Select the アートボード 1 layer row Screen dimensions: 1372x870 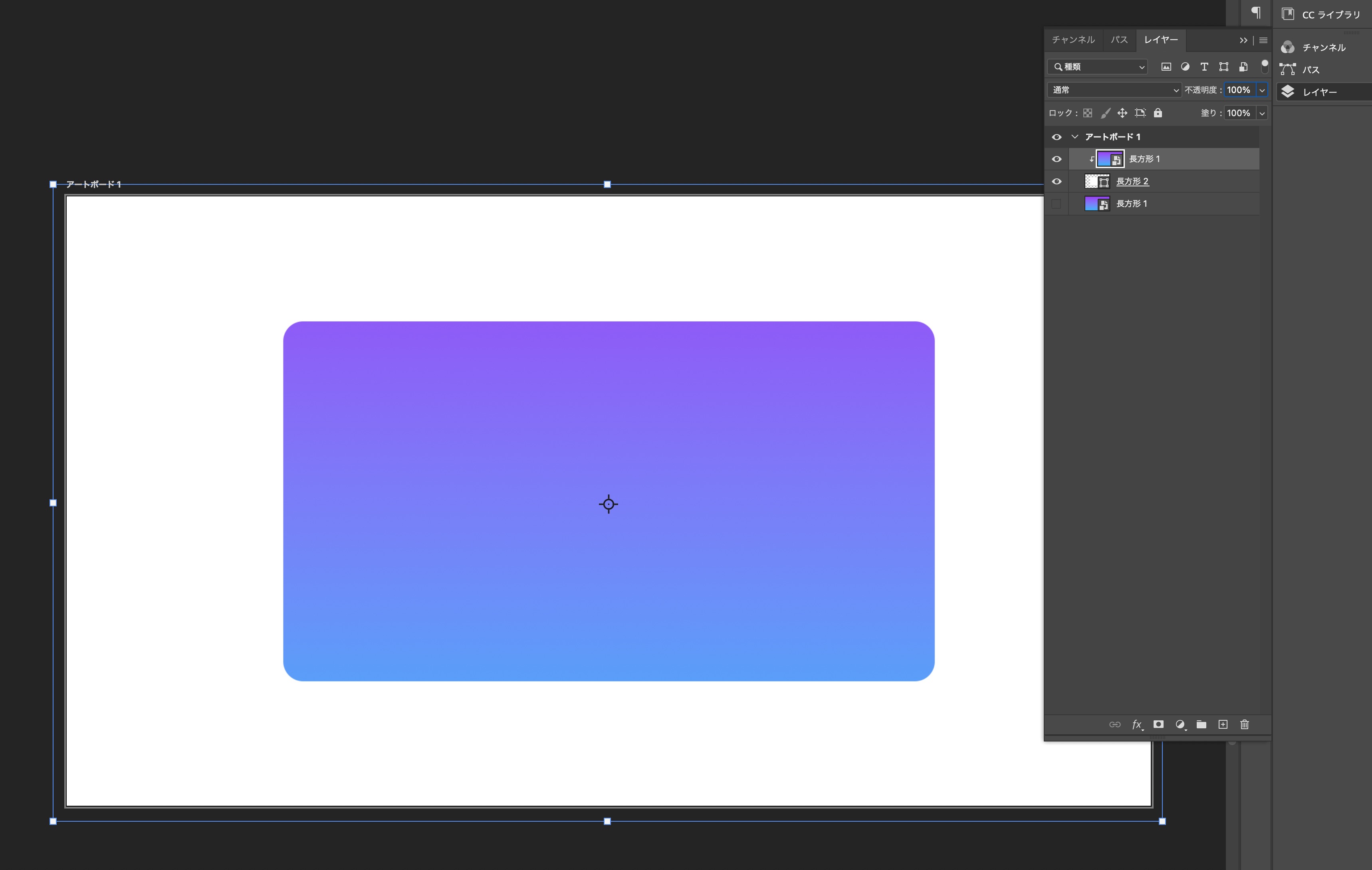click(x=1152, y=136)
